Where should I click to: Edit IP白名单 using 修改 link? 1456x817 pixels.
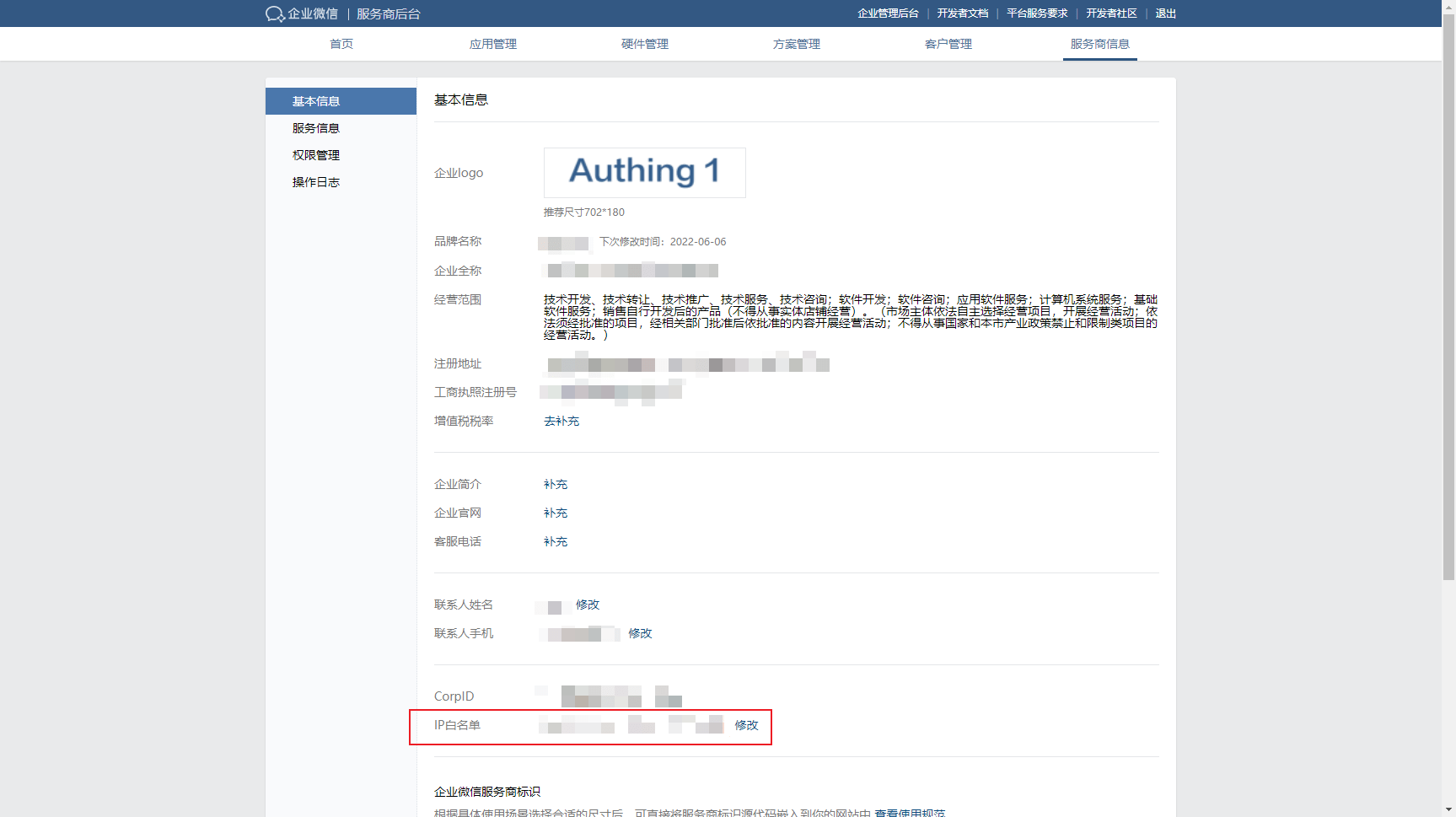746,725
